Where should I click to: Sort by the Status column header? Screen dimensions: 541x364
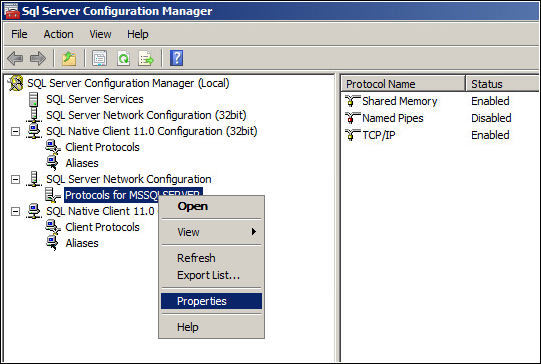502,84
